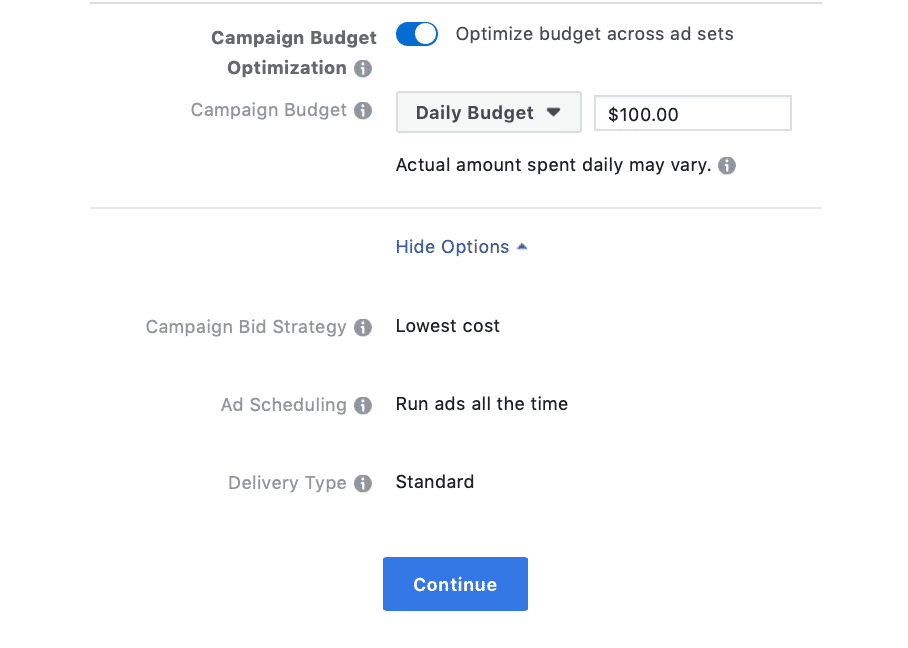This screenshot has height=648, width=908.
Task: Open the Daily Budget dropdown
Action: tap(489, 112)
